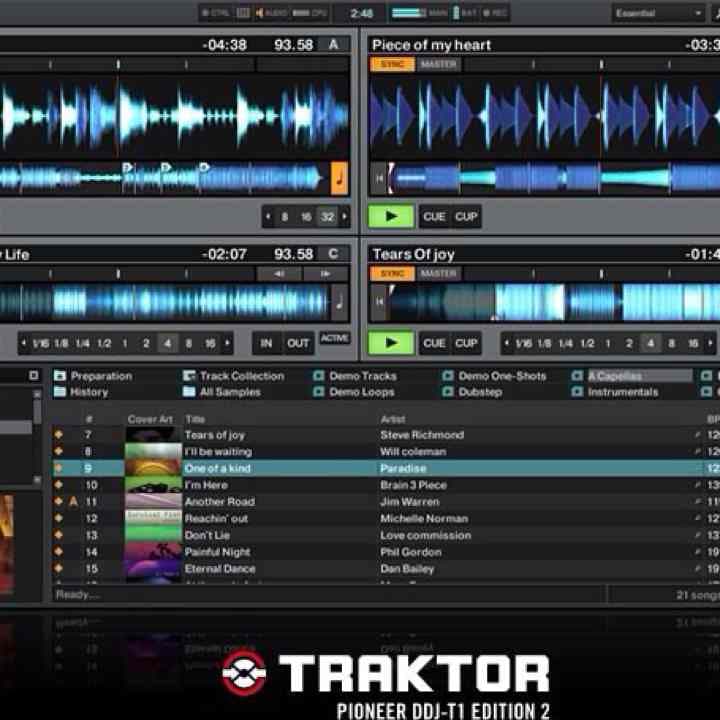Click the A deck marker on track 11
The image size is (720, 720).
click(73, 501)
